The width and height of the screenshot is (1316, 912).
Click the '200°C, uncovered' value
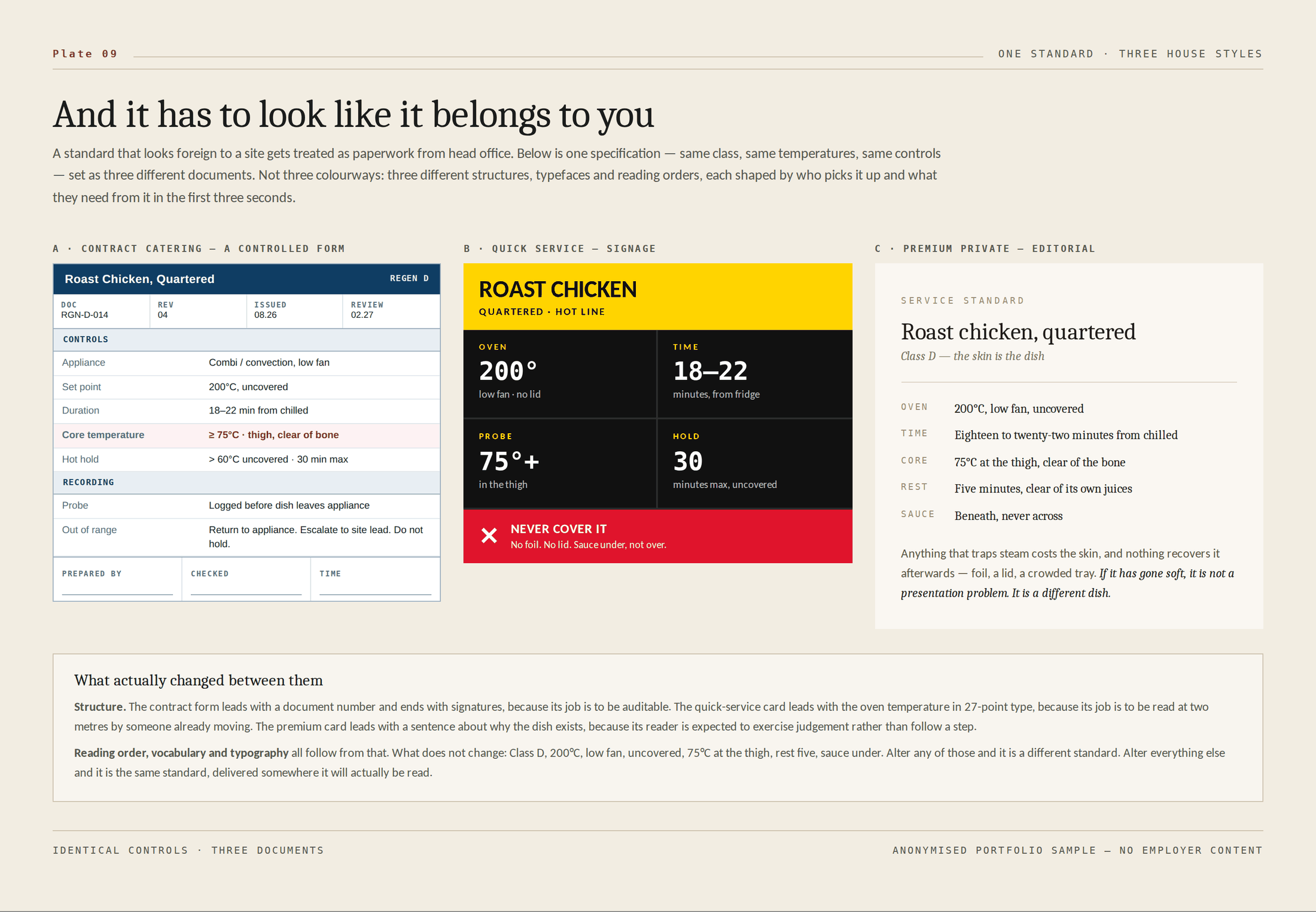[248, 387]
